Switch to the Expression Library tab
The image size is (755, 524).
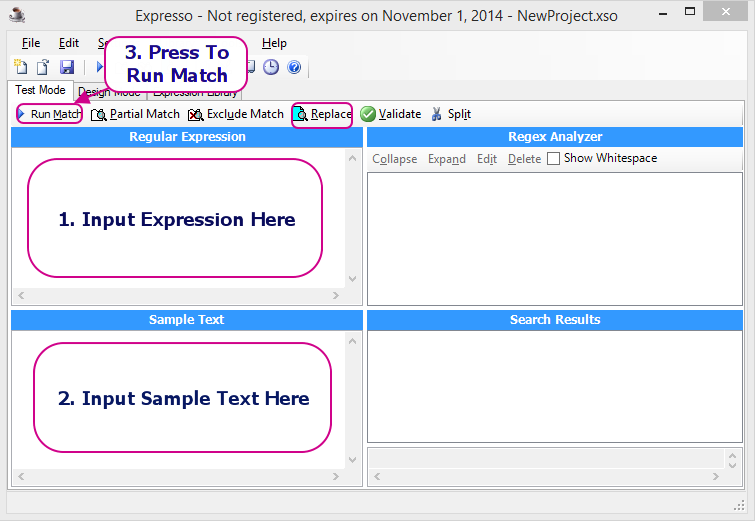(x=195, y=92)
